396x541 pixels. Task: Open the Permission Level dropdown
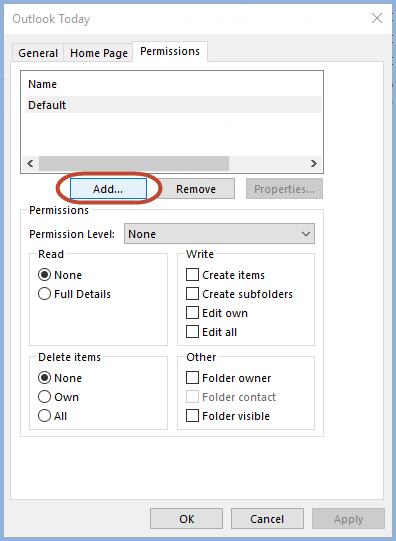[219, 234]
